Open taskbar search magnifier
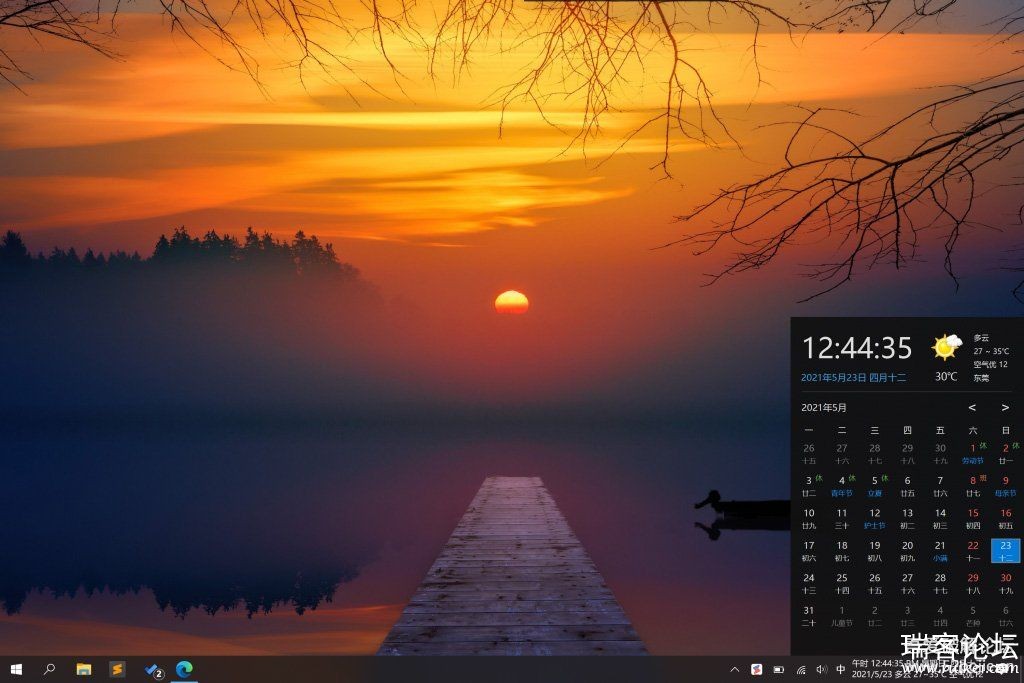Image resolution: width=1024 pixels, height=683 pixels. coord(49,669)
